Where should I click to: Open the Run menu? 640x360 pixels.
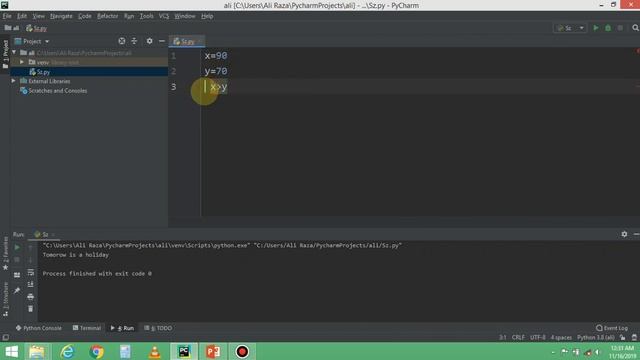(129, 16)
